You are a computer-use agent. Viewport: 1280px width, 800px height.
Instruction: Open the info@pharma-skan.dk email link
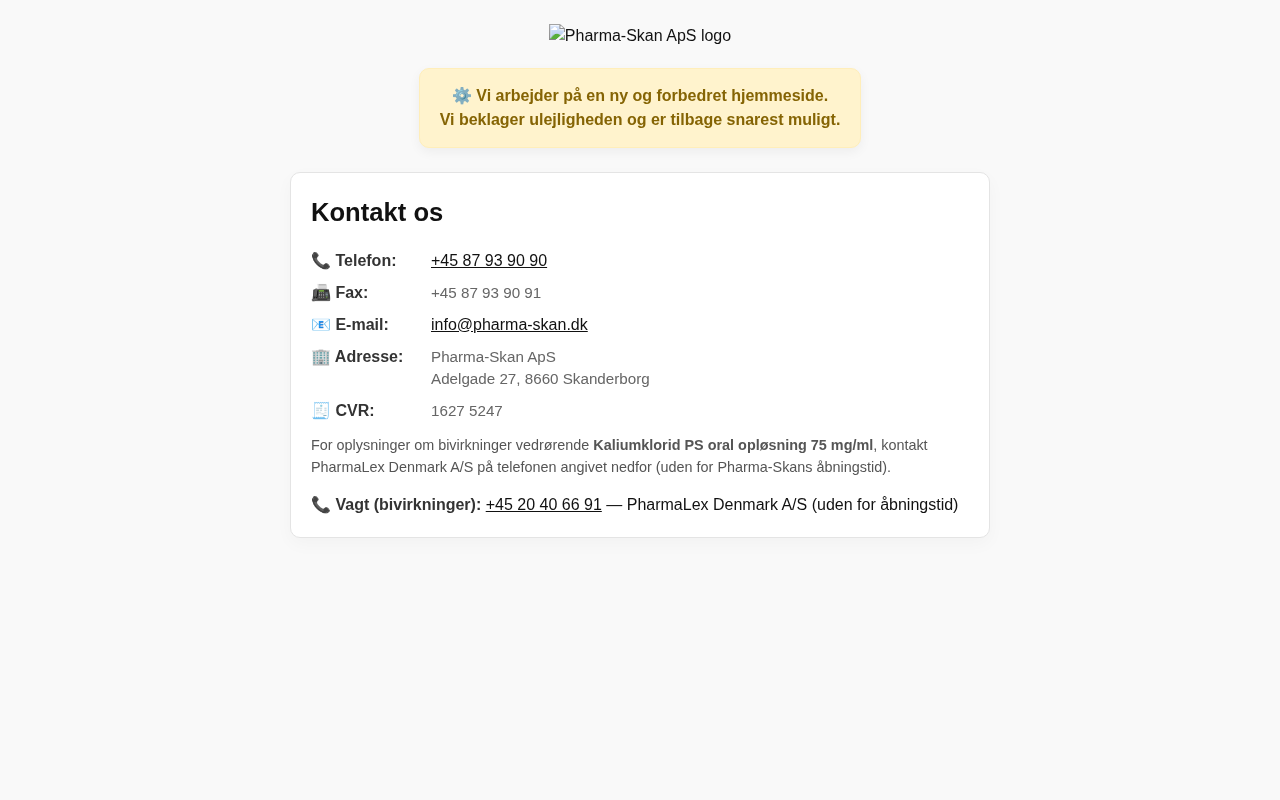pyautogui.click(x=509, y=325)
